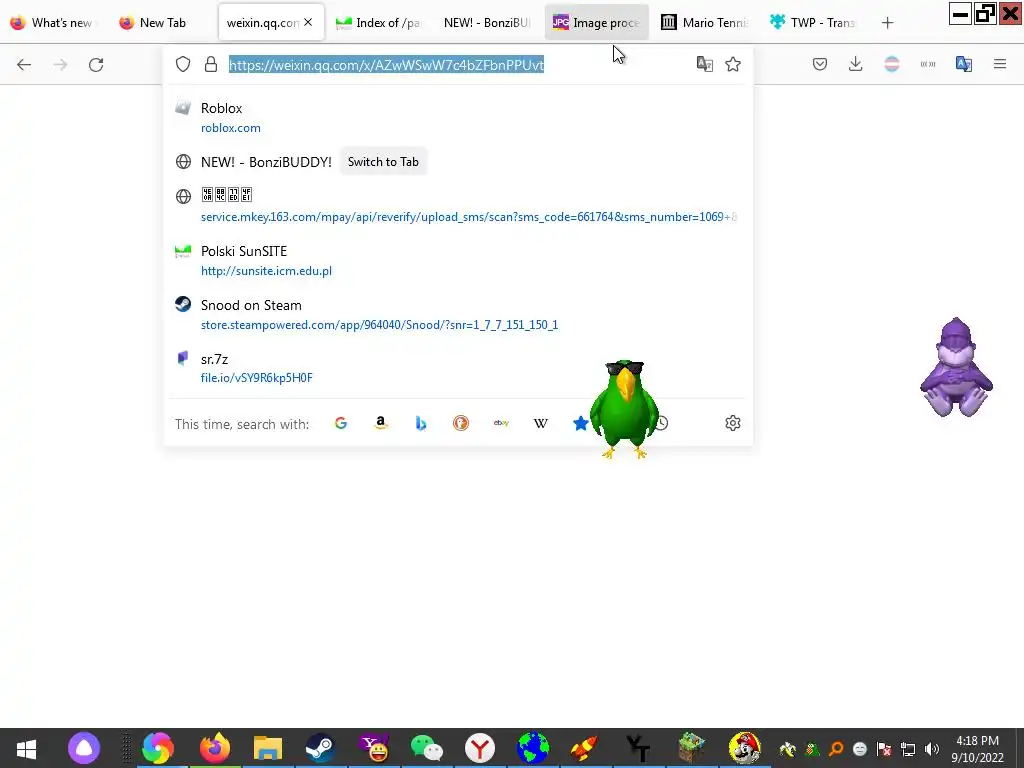The width and height of the screenshot is (1024, 768).
Task: Search this time with Google
Action: 341,423
